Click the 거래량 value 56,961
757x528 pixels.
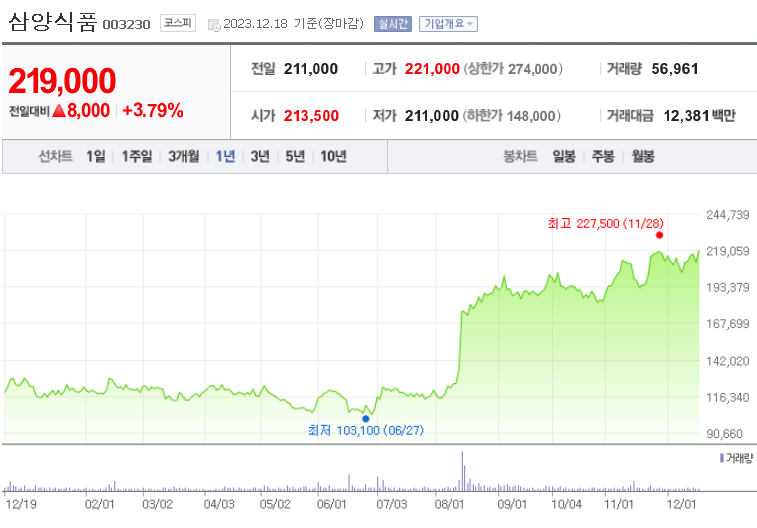click(675, 69)
